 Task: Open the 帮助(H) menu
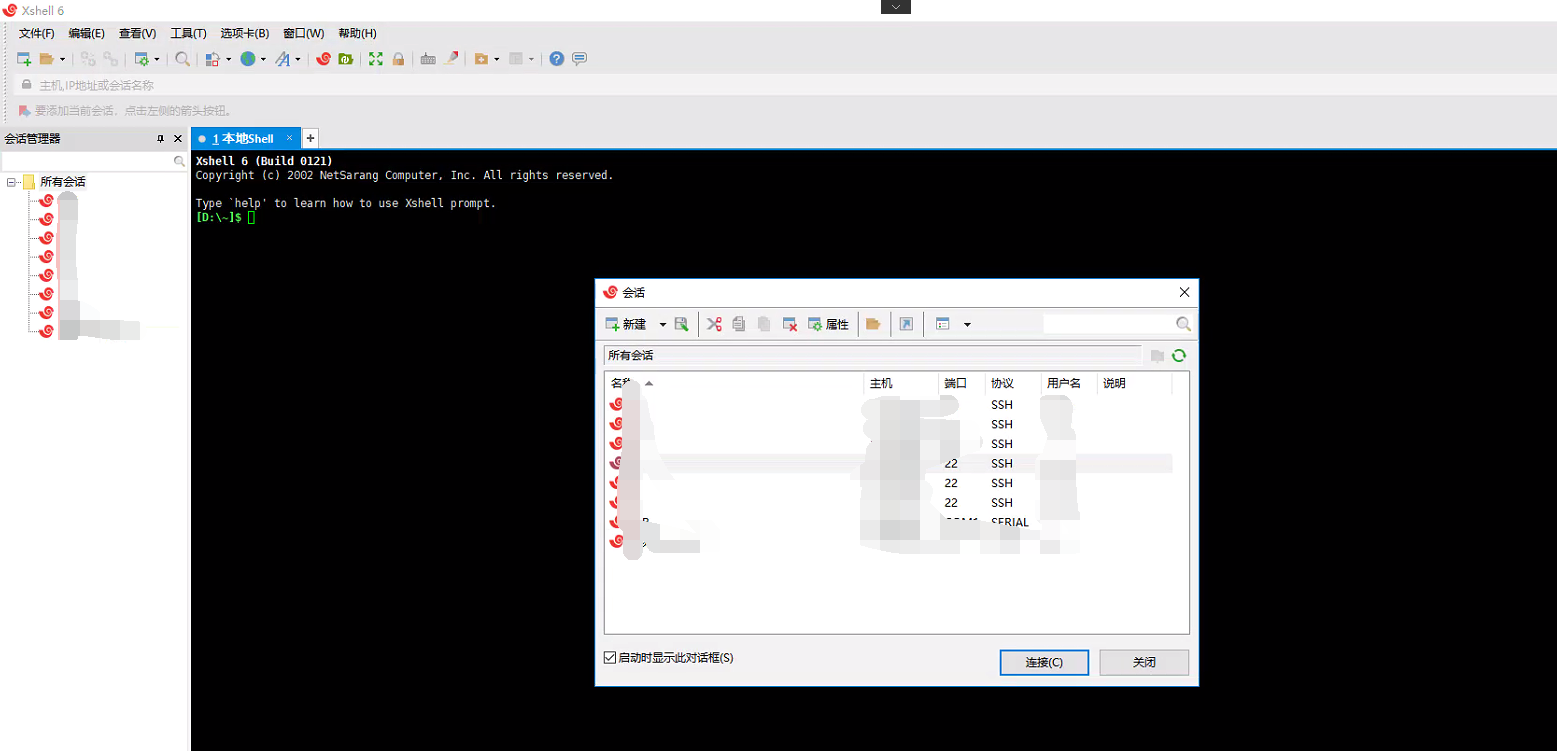(x=358, y=33)
